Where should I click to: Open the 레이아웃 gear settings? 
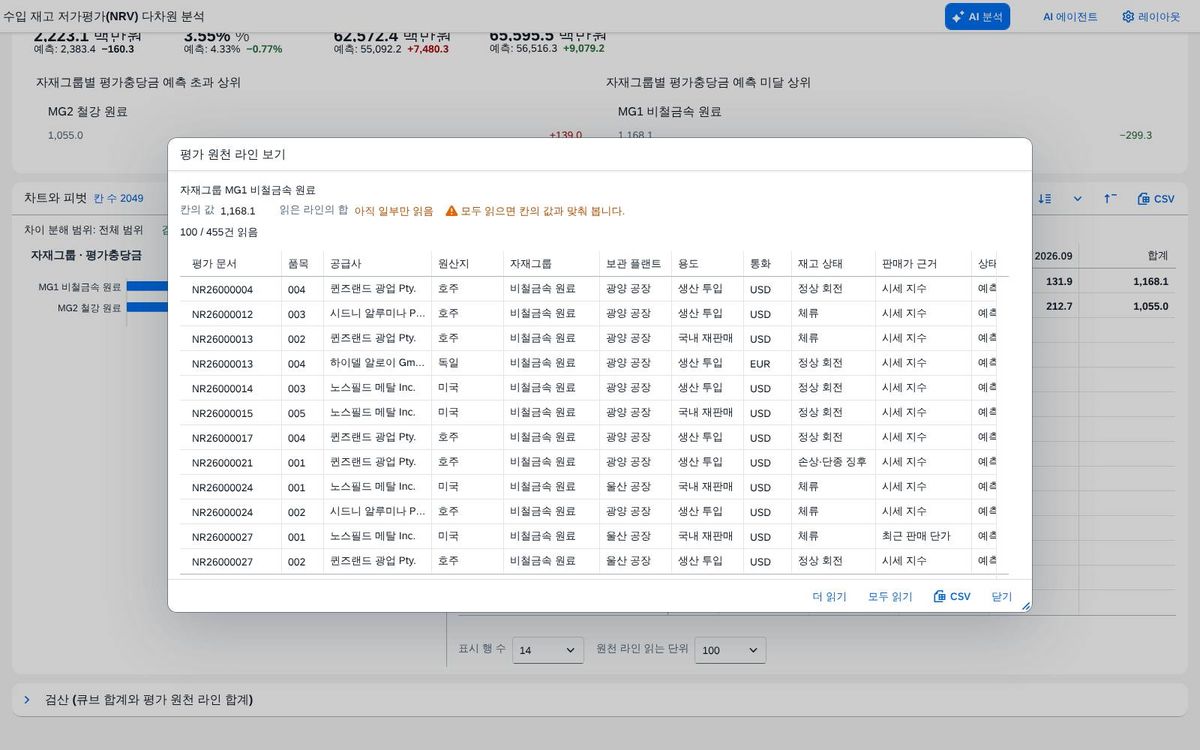[x=1151, y=16]
